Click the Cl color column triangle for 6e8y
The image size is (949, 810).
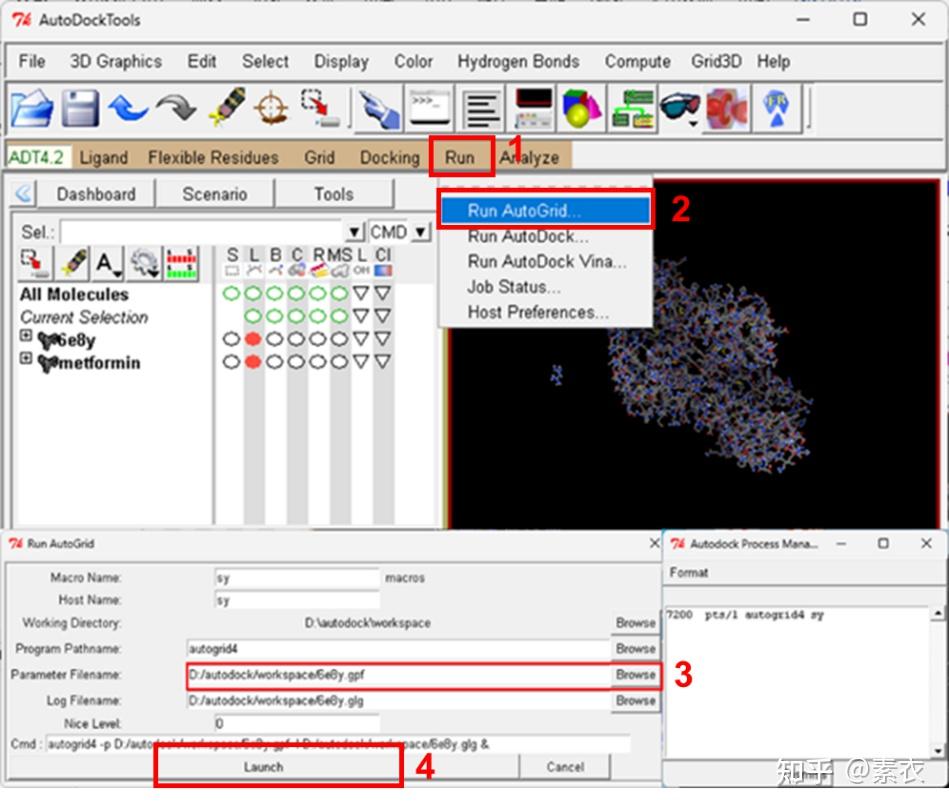click(x=383, y=339)
